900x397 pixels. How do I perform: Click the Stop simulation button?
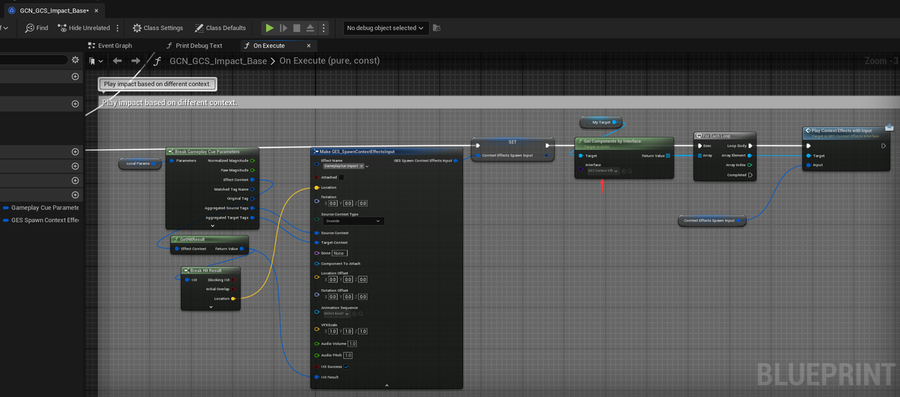297,28
